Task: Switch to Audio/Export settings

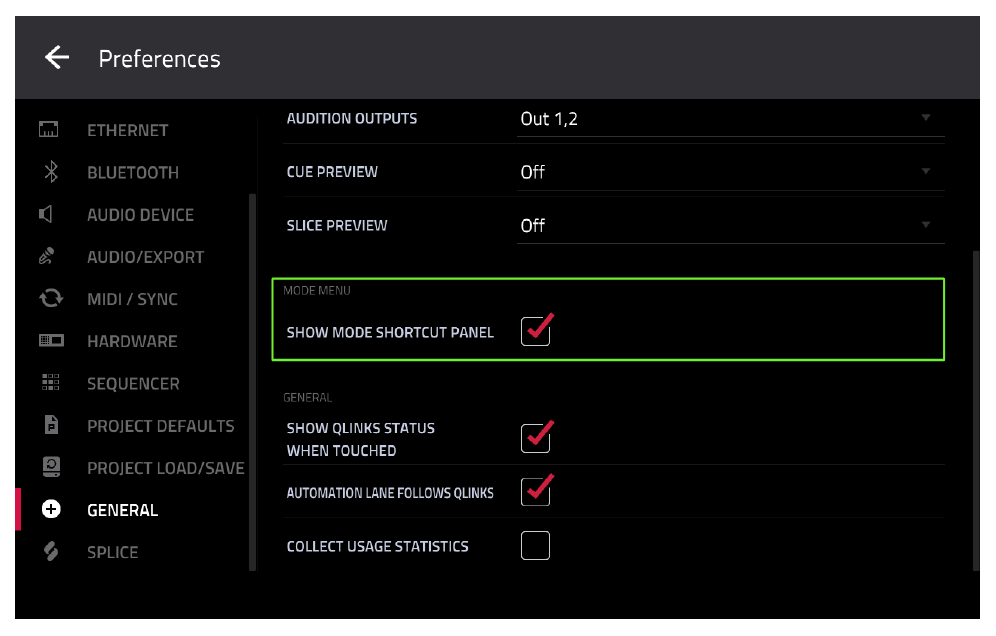Action: pos(145,257)
